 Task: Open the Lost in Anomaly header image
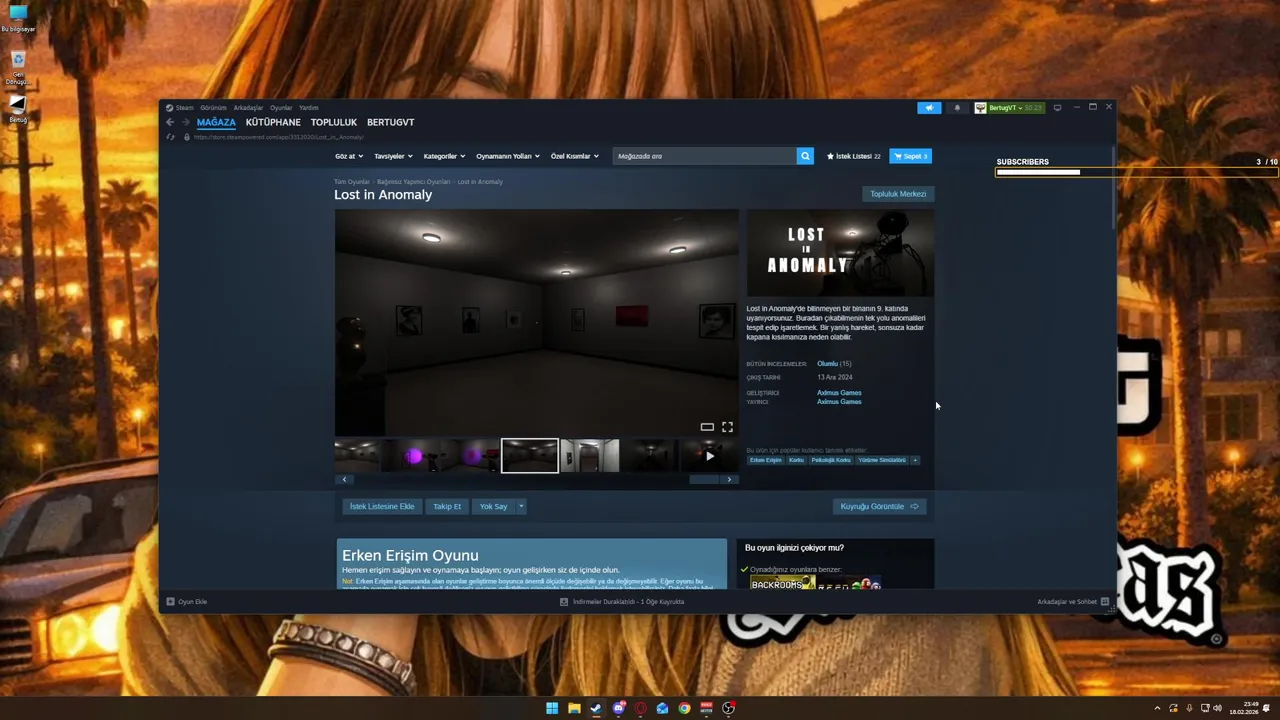point(840,253)
